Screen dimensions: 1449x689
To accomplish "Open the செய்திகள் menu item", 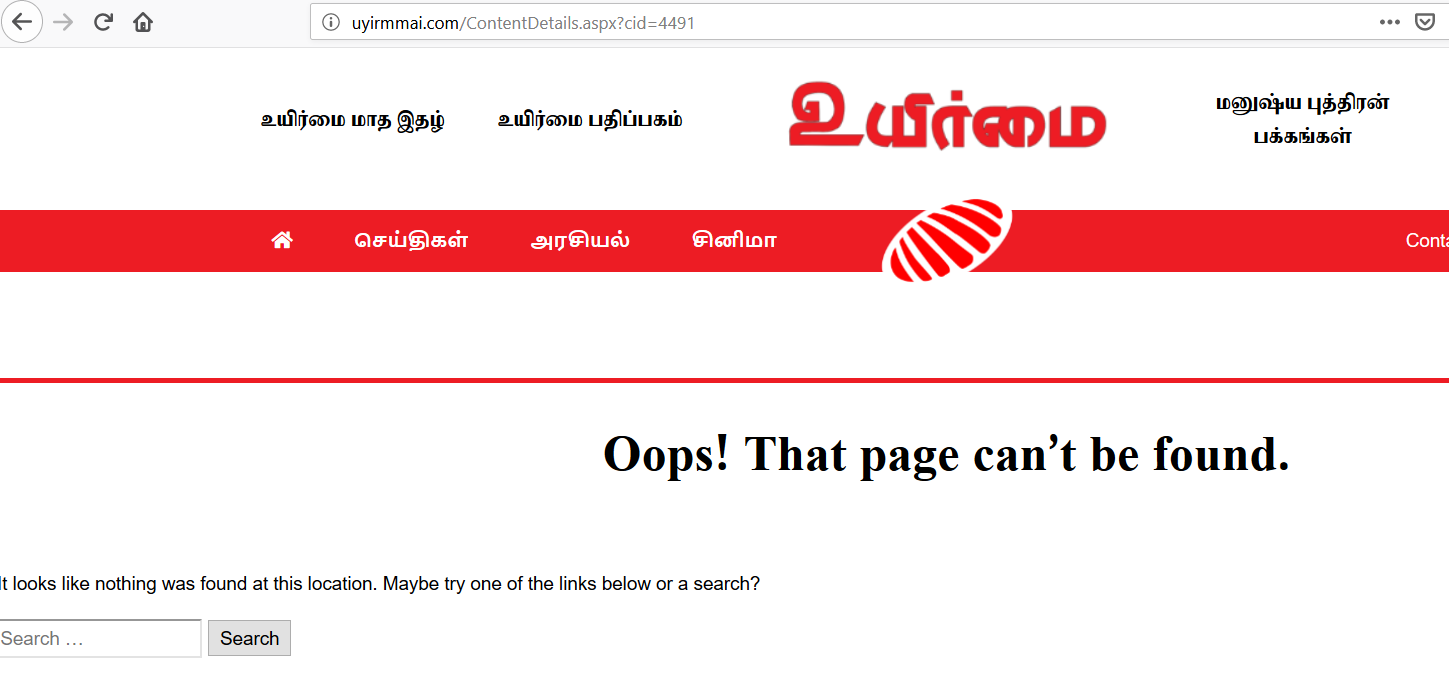I will click(411, 240).
